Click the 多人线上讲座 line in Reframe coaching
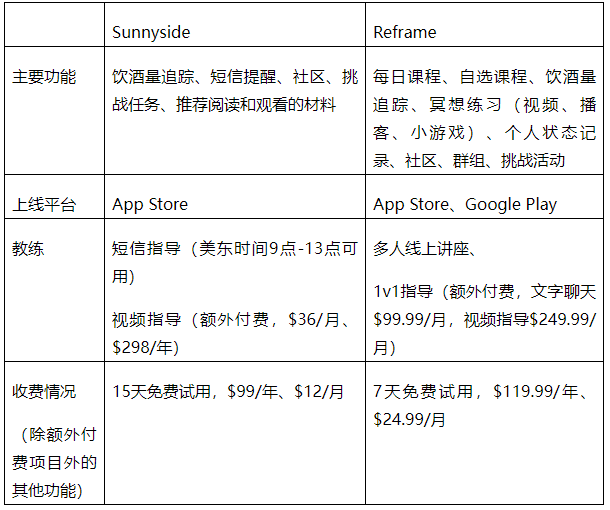610x510 pixels. pos(430,247)
